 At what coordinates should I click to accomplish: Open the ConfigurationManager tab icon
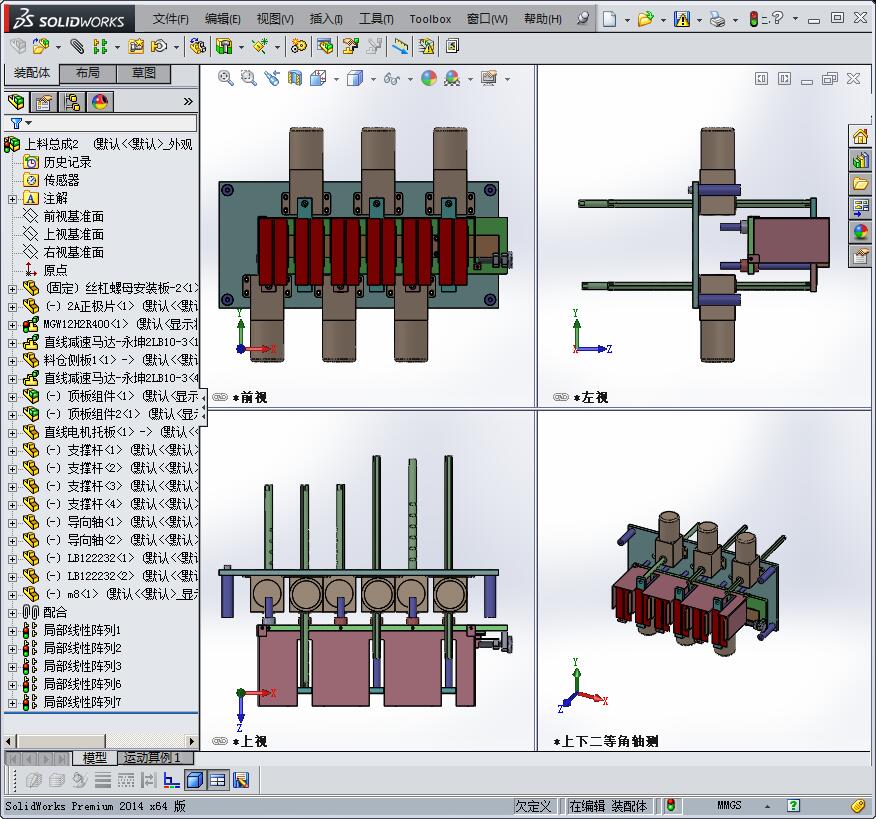pyautogui.click(x=72, y=102)
